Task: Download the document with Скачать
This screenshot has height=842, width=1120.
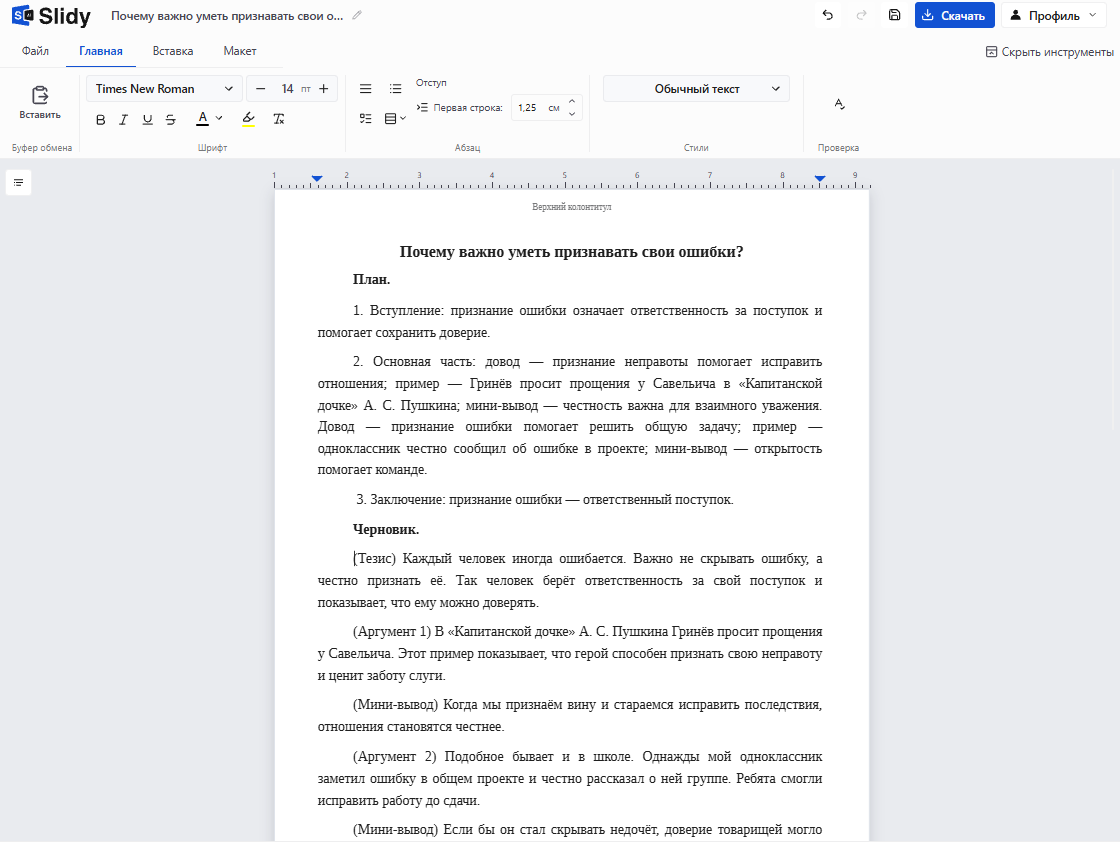Action: click(954, 16)
